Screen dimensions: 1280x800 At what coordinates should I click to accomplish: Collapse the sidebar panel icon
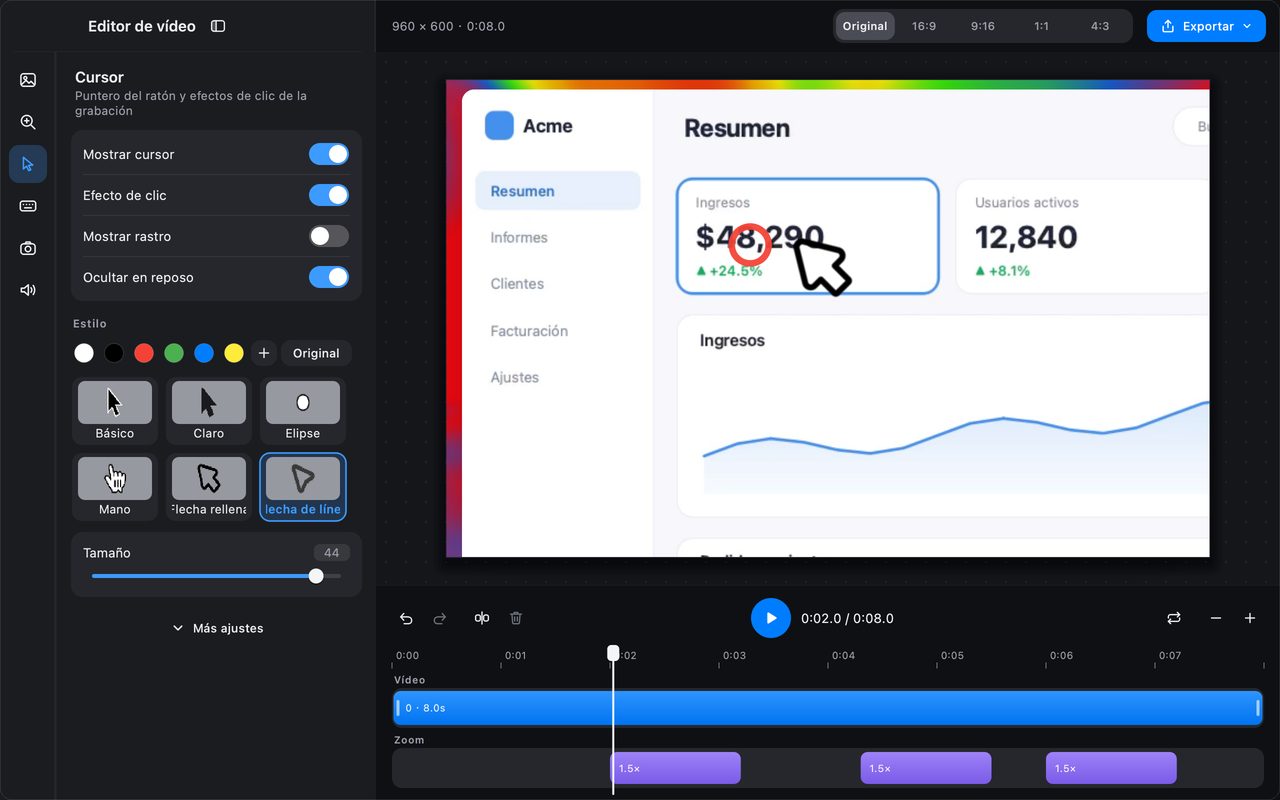[218, 26]
